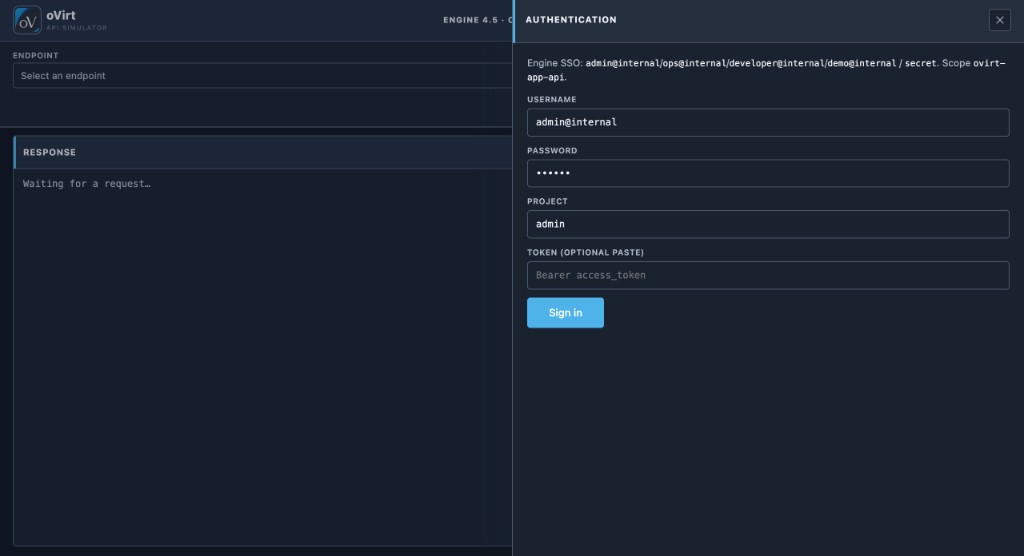Open the Select an endpoint dropdown
The width and height of the screenshot is (1024, 556).
263,76
